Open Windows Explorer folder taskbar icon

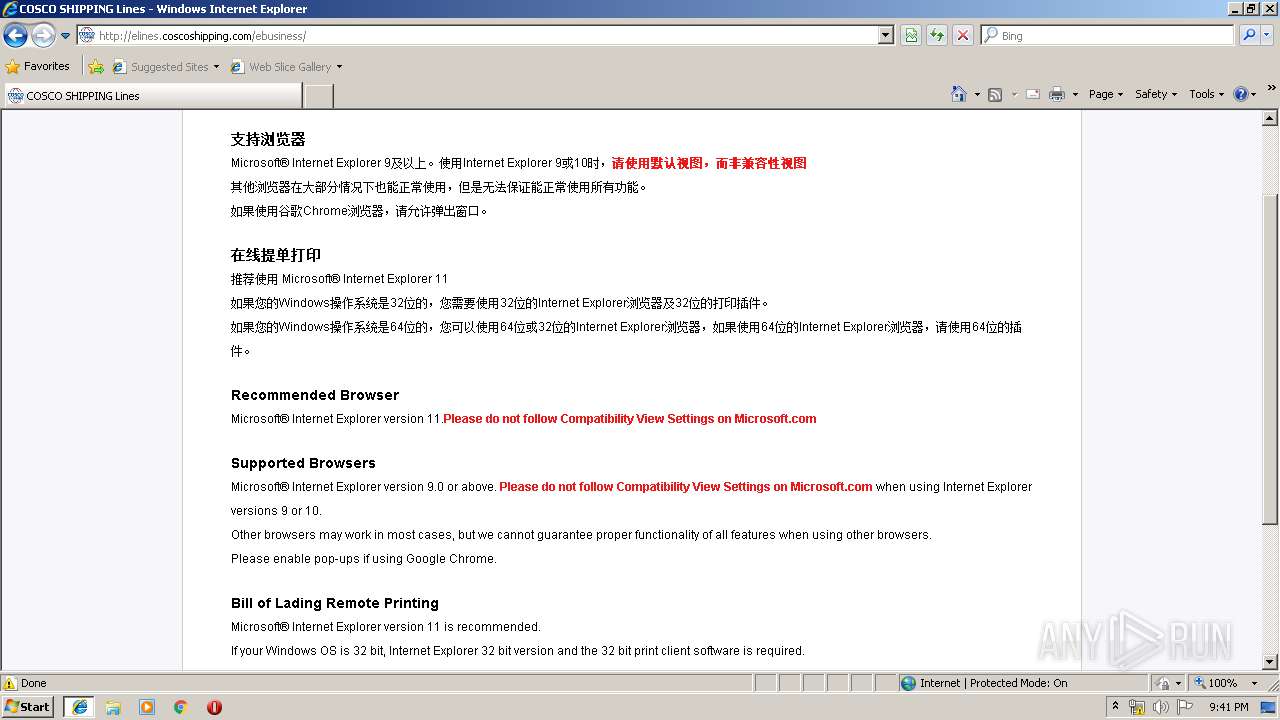[113, 707]
